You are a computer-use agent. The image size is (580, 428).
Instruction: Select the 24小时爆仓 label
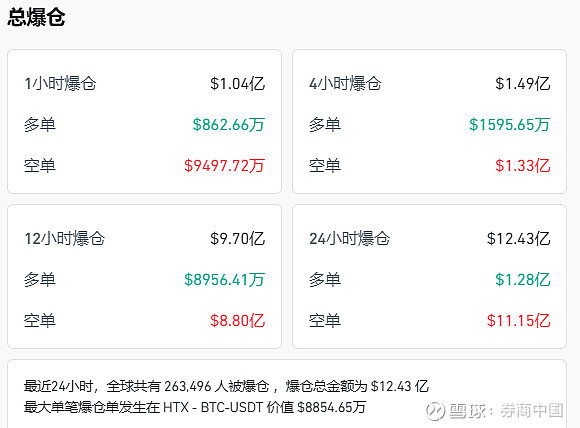(x=350, y=239)
